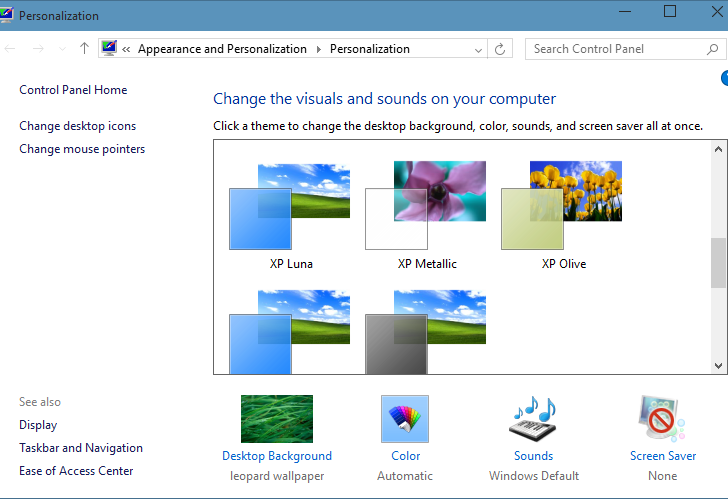This screenshot has height=499, width=728.
Task: Click the 'leopard wallpaper' caption
Action: click(x=277, y=476)
